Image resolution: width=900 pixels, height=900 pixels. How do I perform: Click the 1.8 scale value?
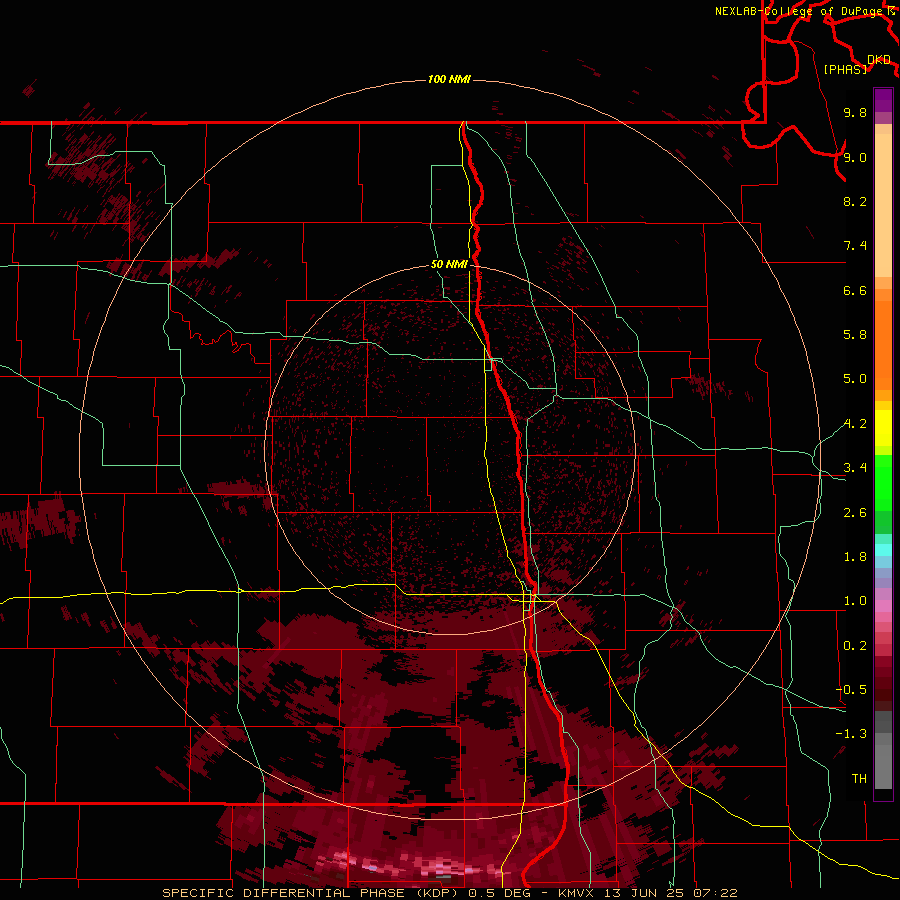(855, 557)
